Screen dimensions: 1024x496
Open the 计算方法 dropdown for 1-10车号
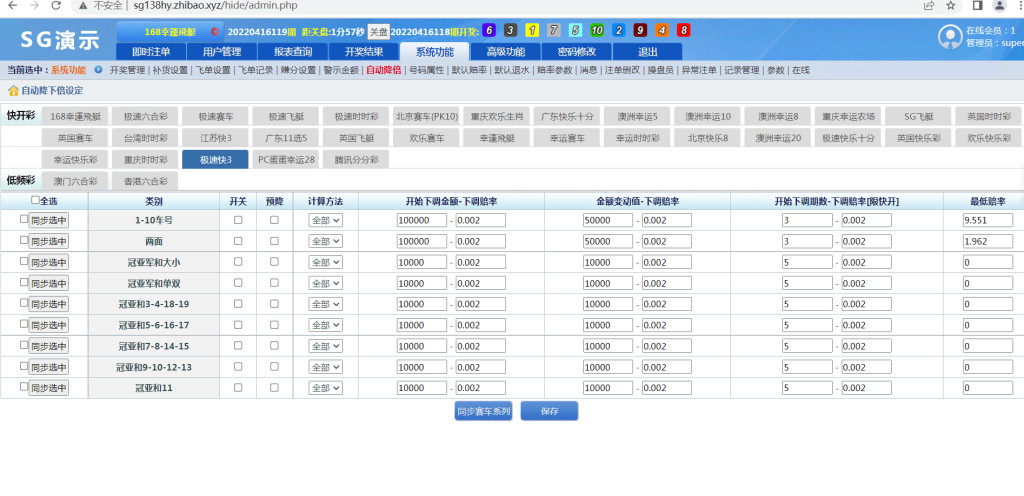[325, 220]
